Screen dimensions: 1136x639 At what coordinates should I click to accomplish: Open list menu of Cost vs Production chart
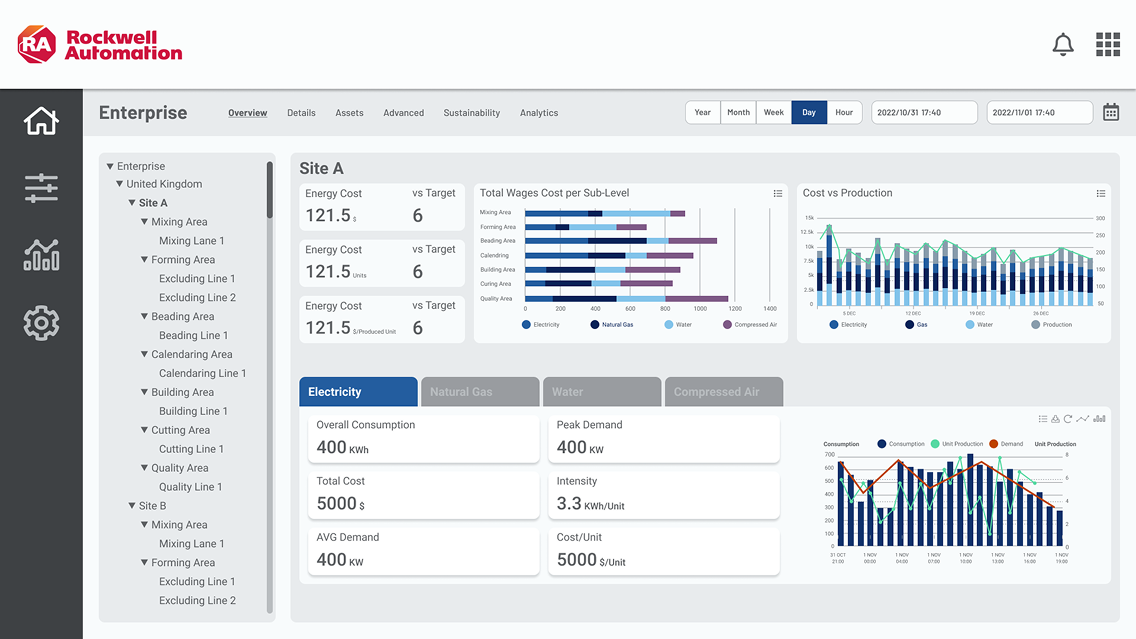click(x=1100, y=193)
